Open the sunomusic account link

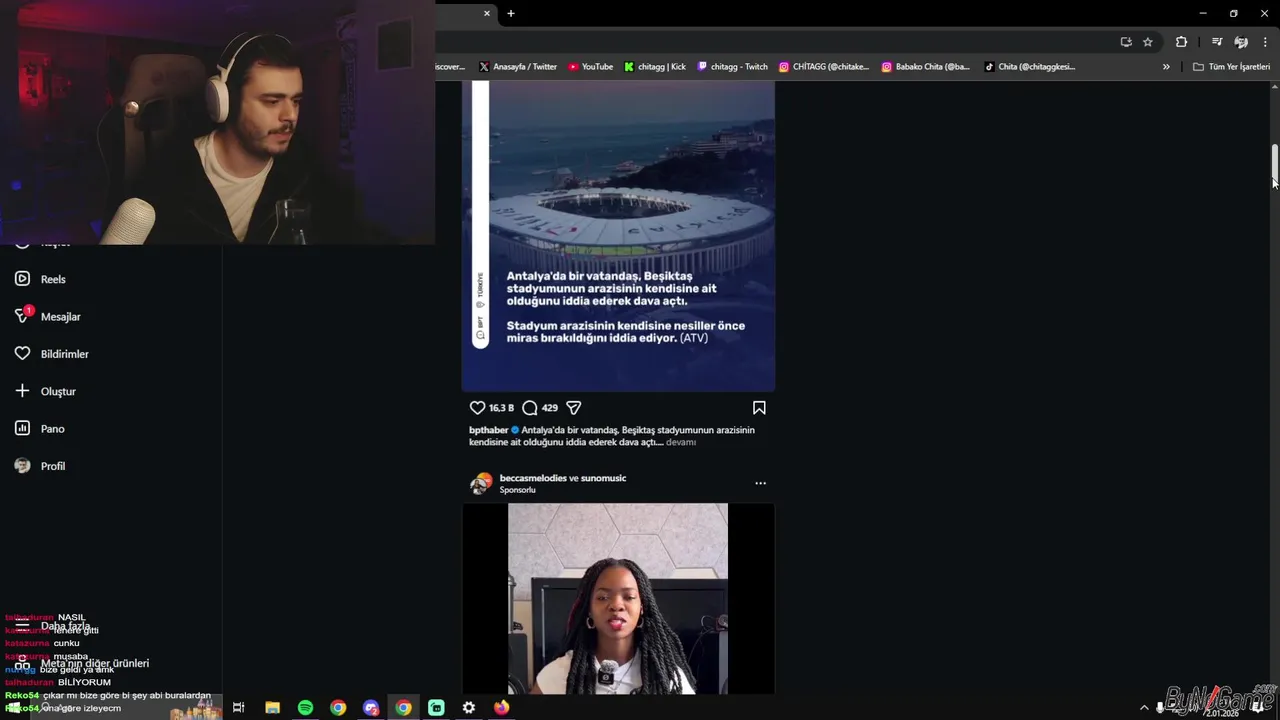pos(604,478)
